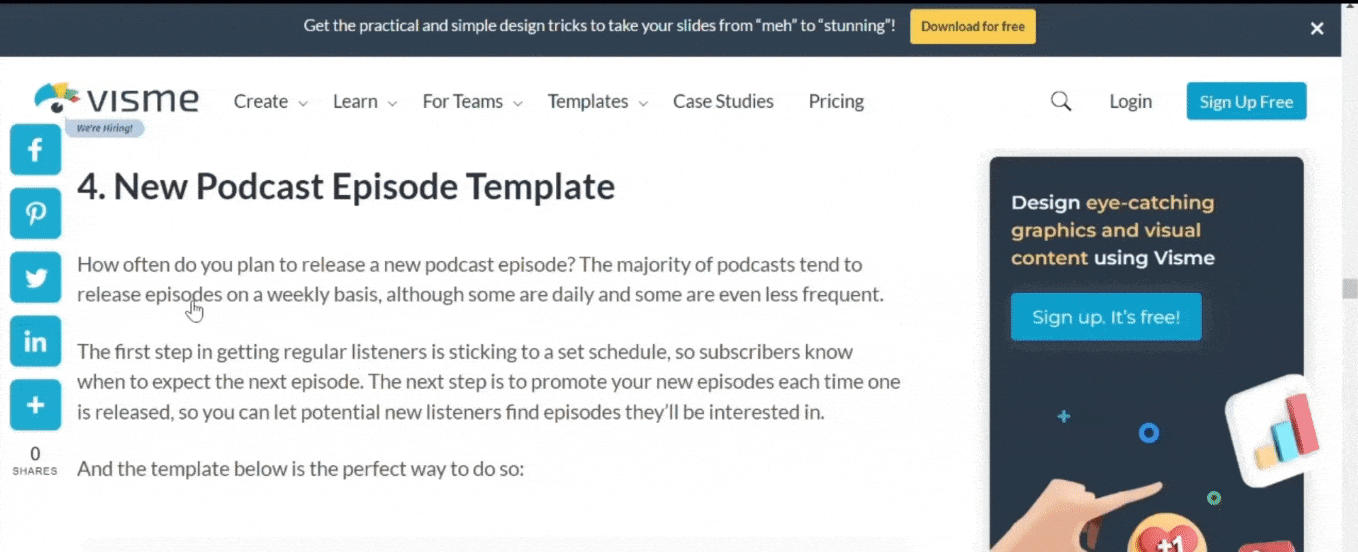Share the post on LinkedIn
Viewport: 1358px width, 552px height.
(35, 342)
